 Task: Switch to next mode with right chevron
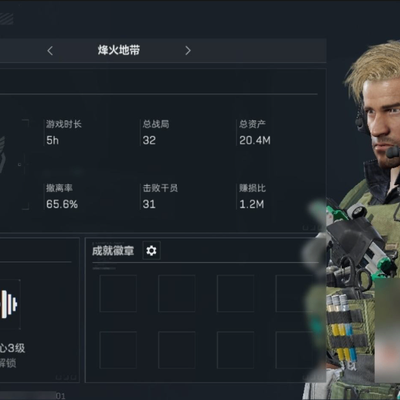[188, 50]
